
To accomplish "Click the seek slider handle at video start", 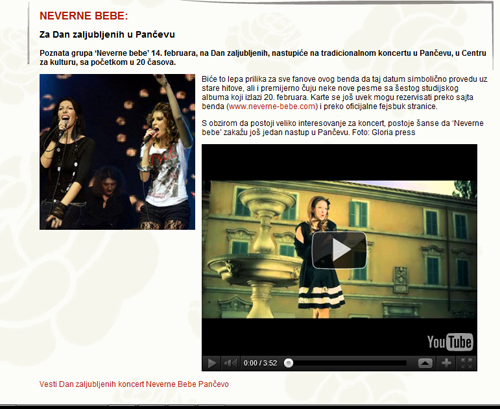I will (x=289, y=363).
